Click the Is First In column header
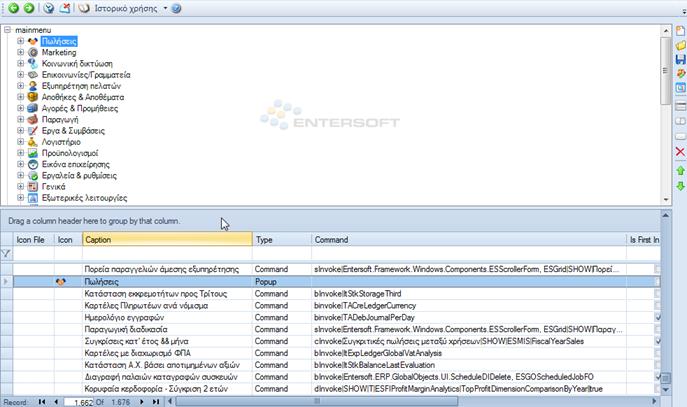 click(x=643, y=239)
